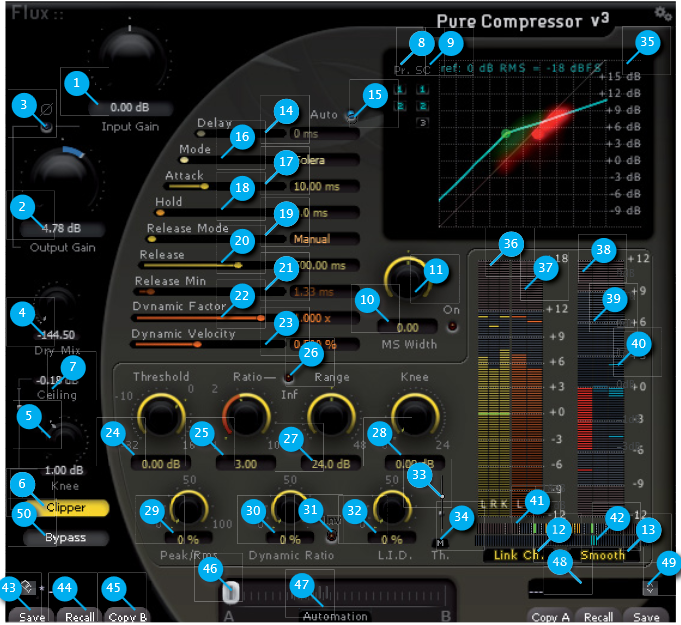Toggle the Ratio Inf switch
681x625 pixels.
click(x=290, y=377)
